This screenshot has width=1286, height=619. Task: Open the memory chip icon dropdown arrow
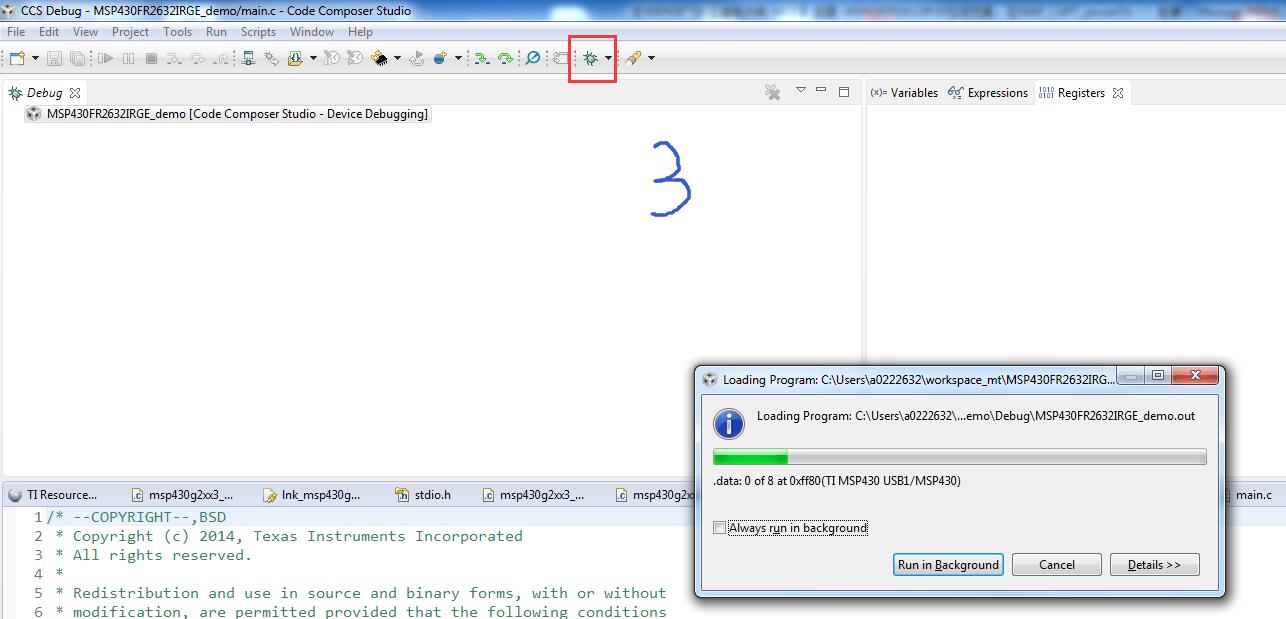[398, 59]
